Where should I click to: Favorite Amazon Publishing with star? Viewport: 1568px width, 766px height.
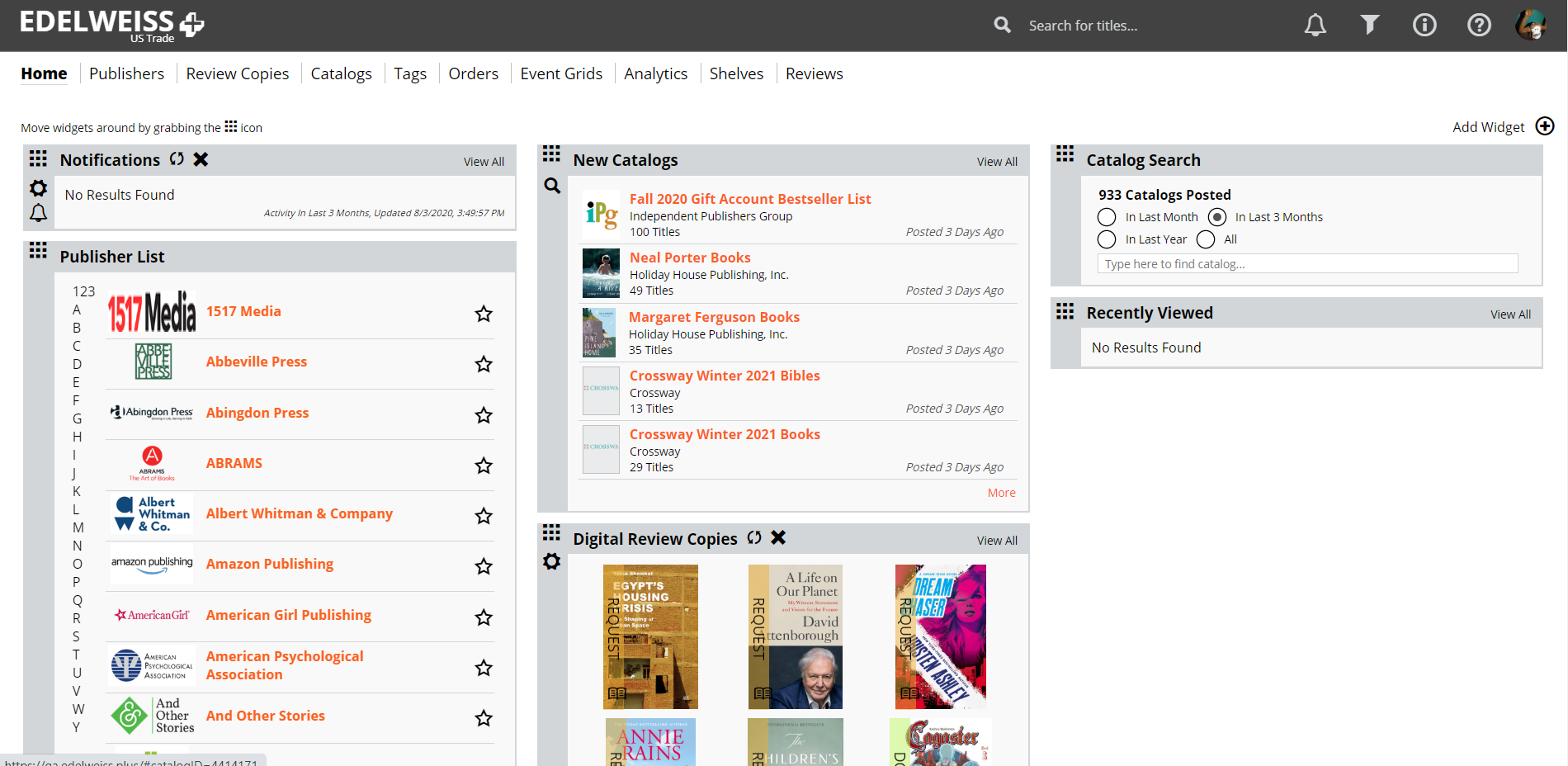pyautogui.click(x=484, y=566)
